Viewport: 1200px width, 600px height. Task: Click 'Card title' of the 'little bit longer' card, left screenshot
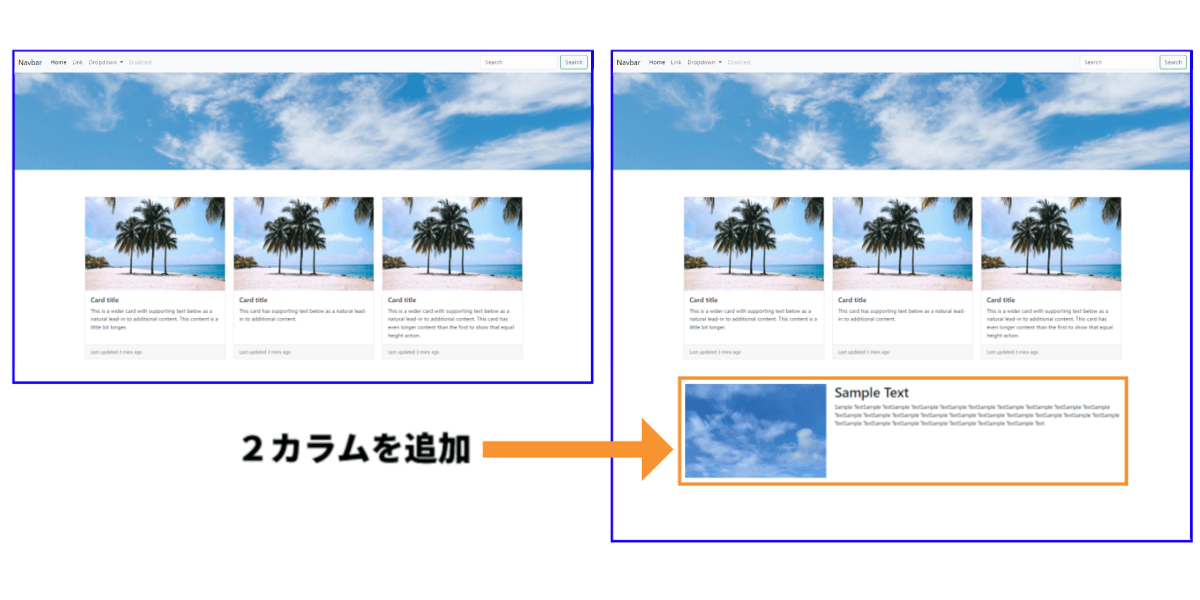click(104, 300)
